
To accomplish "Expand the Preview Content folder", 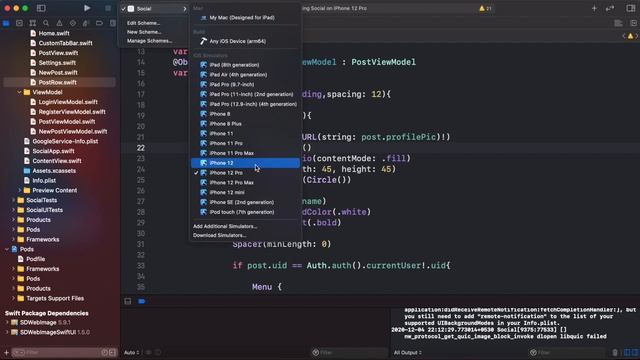I will point(19,190).
